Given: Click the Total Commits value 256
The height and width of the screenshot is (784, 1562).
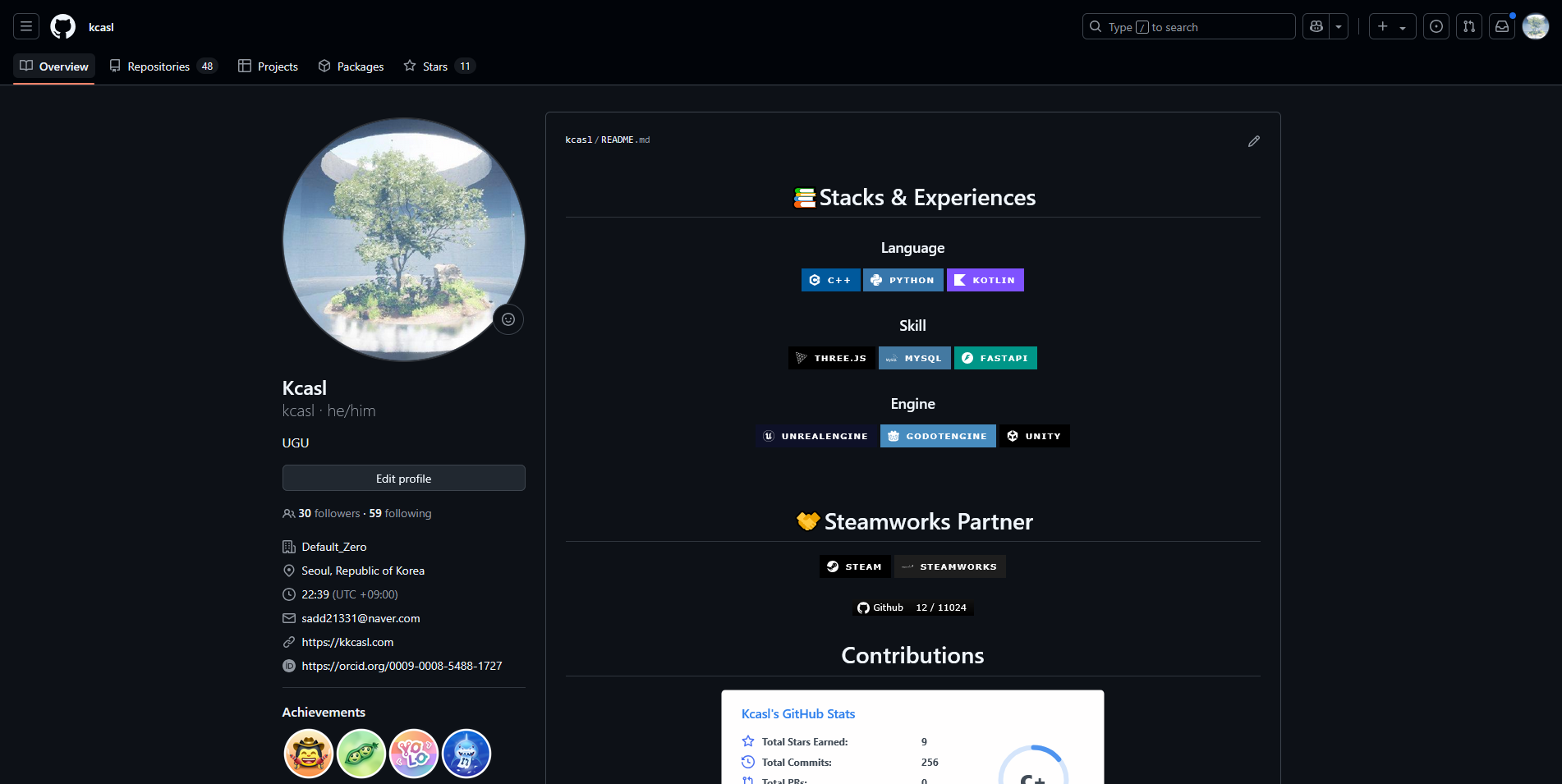Looking at the screenshot, I should click(x=930, y=763).
